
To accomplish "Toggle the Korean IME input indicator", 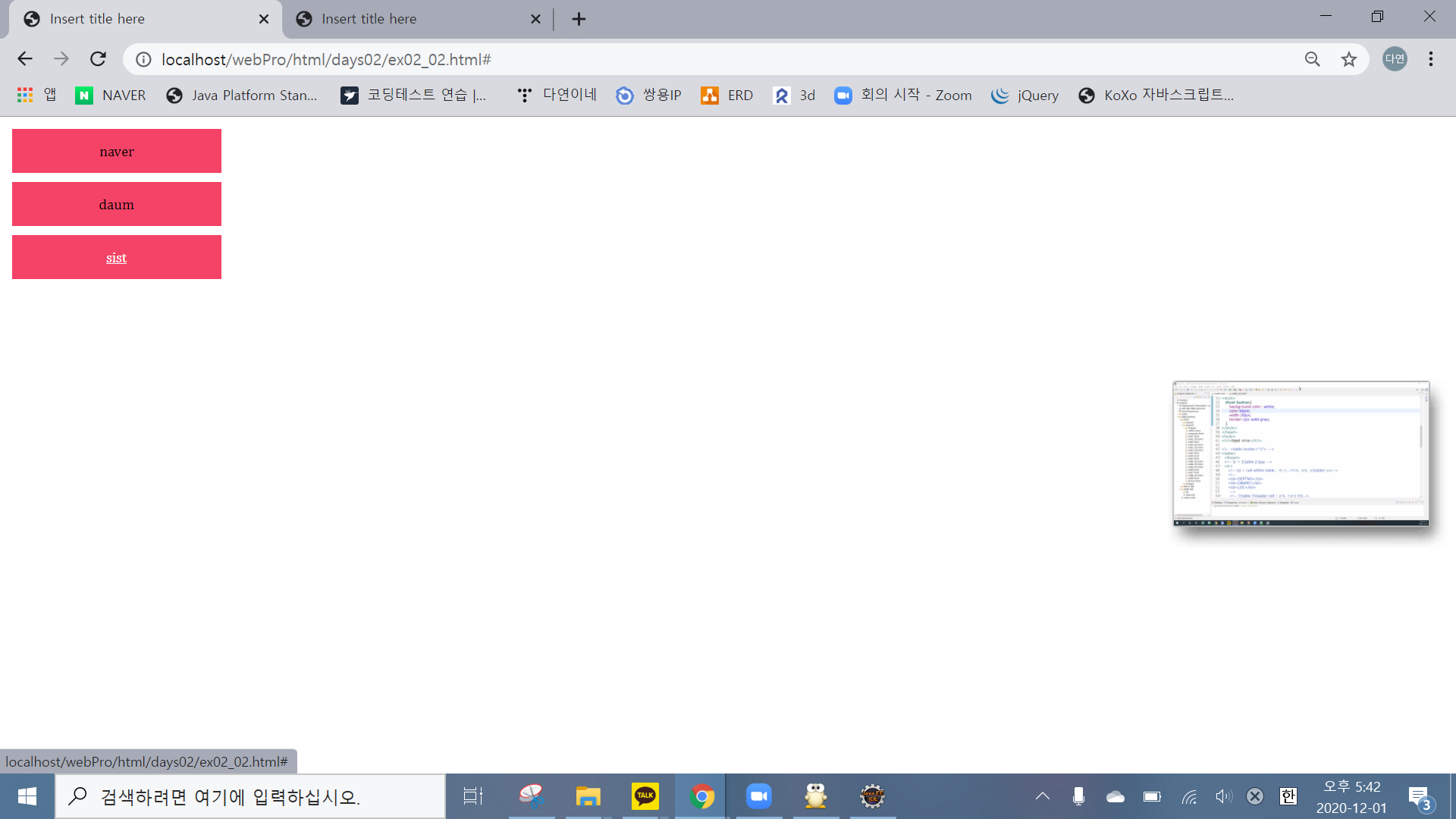I will tap(1288, 796).
